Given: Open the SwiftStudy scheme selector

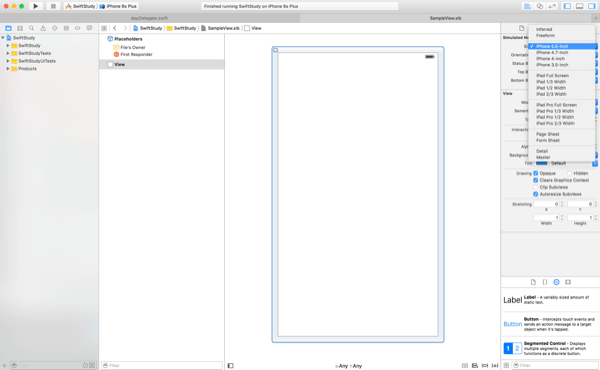Looking at the screenshot, I should 81,6.
